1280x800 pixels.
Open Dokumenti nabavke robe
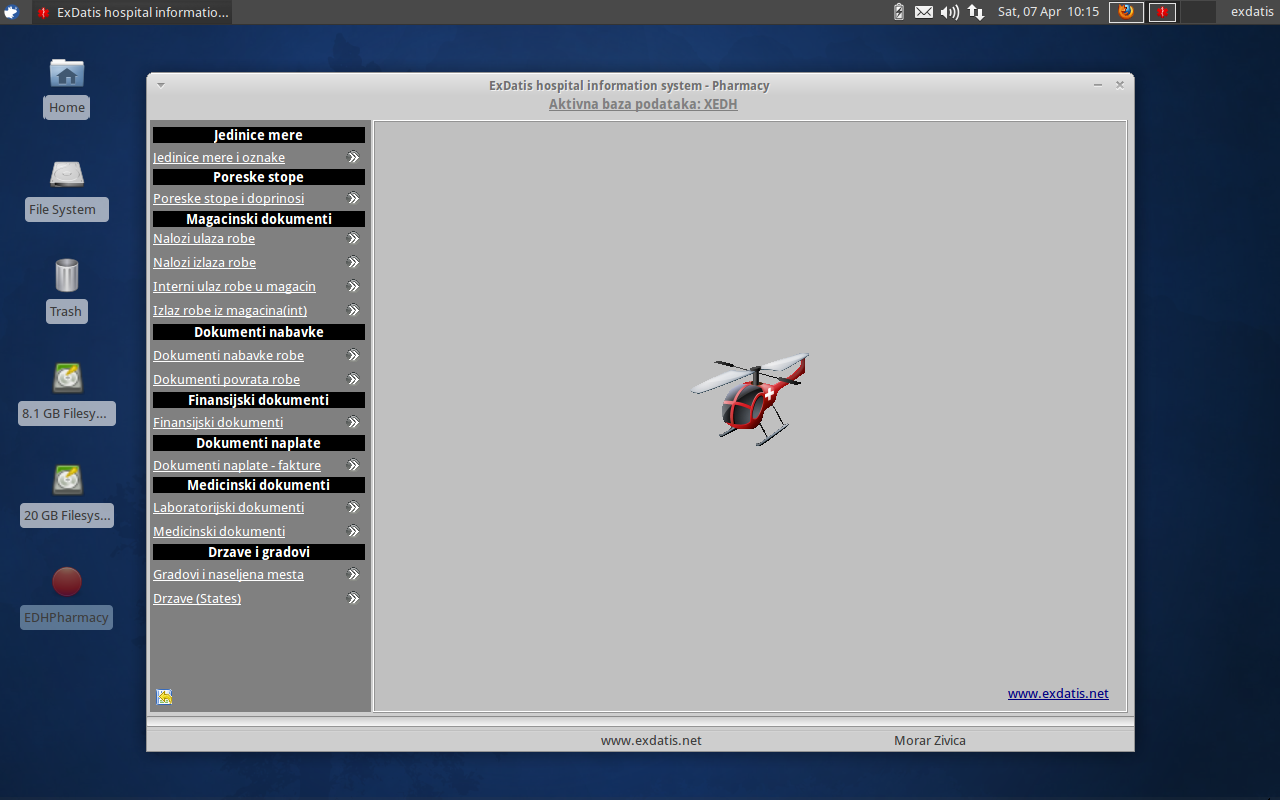point(228,355)
